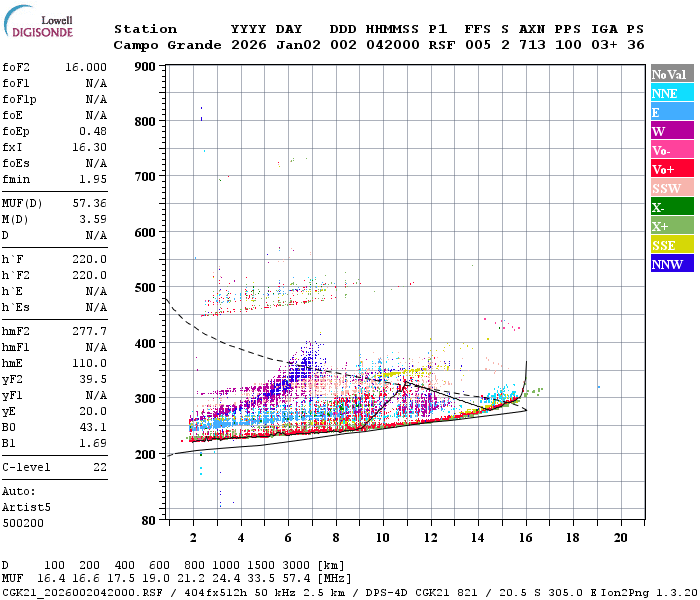This screenshot has height=600, width=700.
Task: Choose the Vo+ red legend swatch
Action: 672,169
